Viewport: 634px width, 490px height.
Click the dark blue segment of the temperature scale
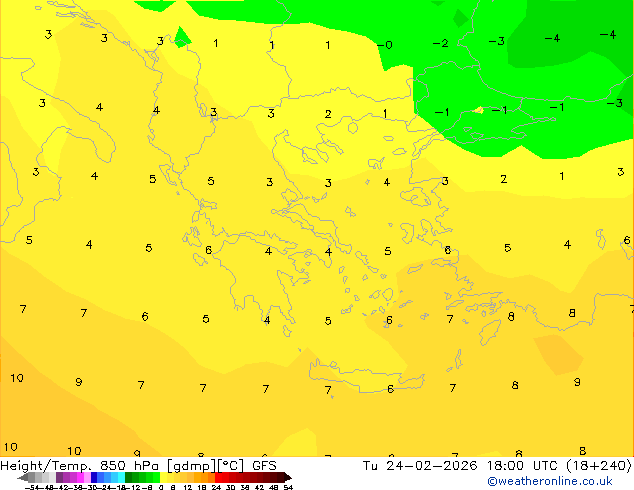pos(94,477)
